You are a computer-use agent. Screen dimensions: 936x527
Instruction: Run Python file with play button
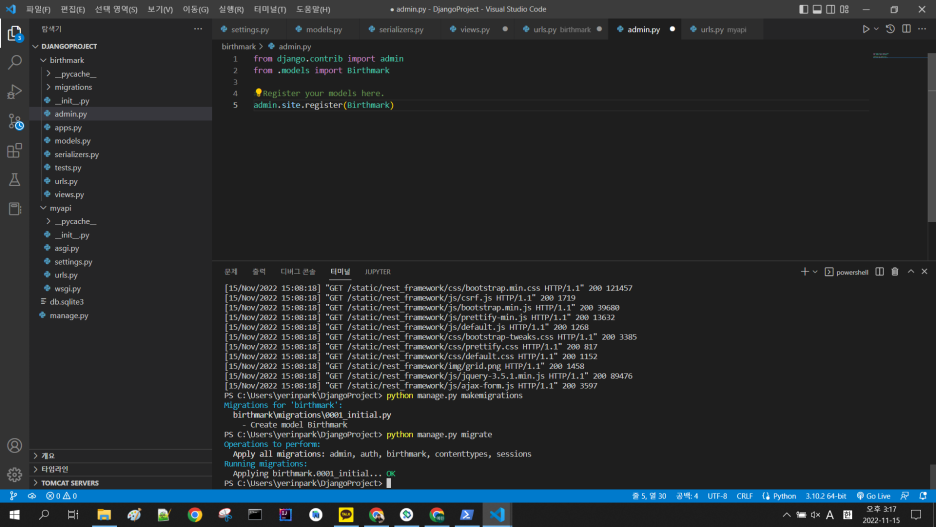click(x=866, y=29)
